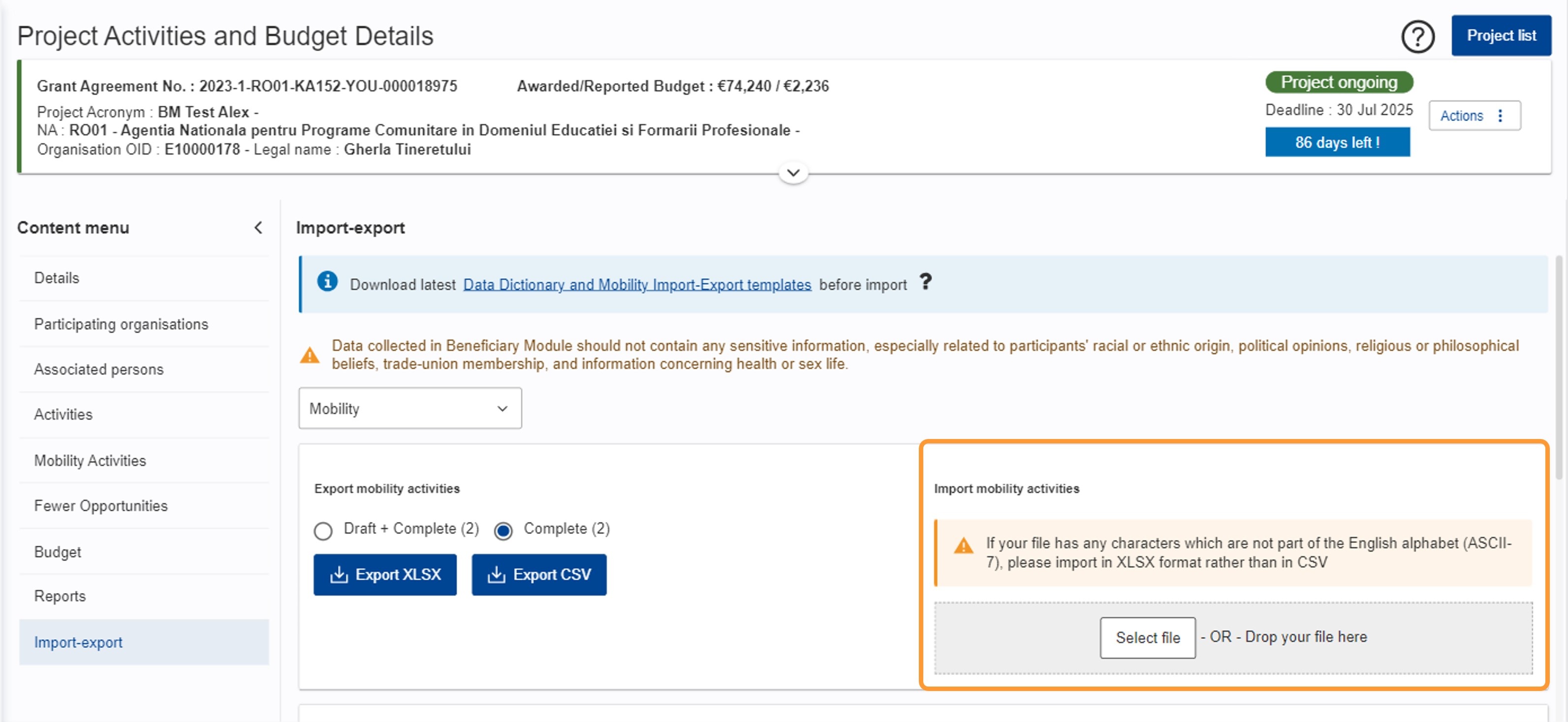1568x722 pixels.
Task: Click the 'Project ongoing' status badge
Action: [x=1339, y=82]
